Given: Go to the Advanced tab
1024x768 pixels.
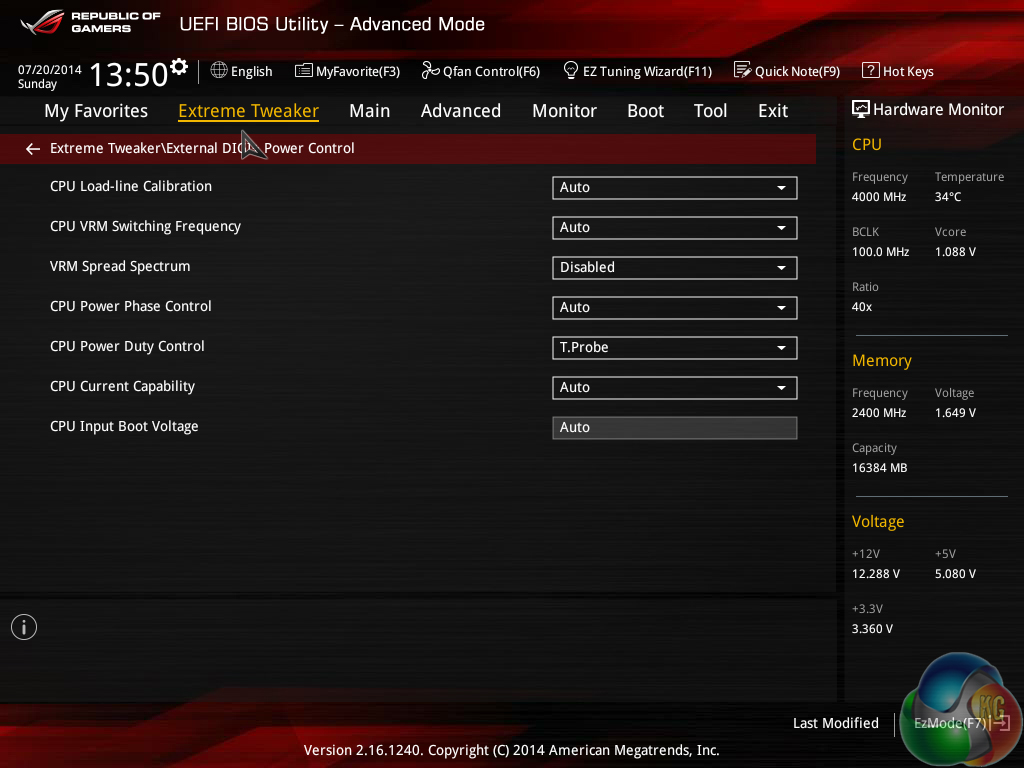Looking at the screenshot, I should (x=461, y=111).
